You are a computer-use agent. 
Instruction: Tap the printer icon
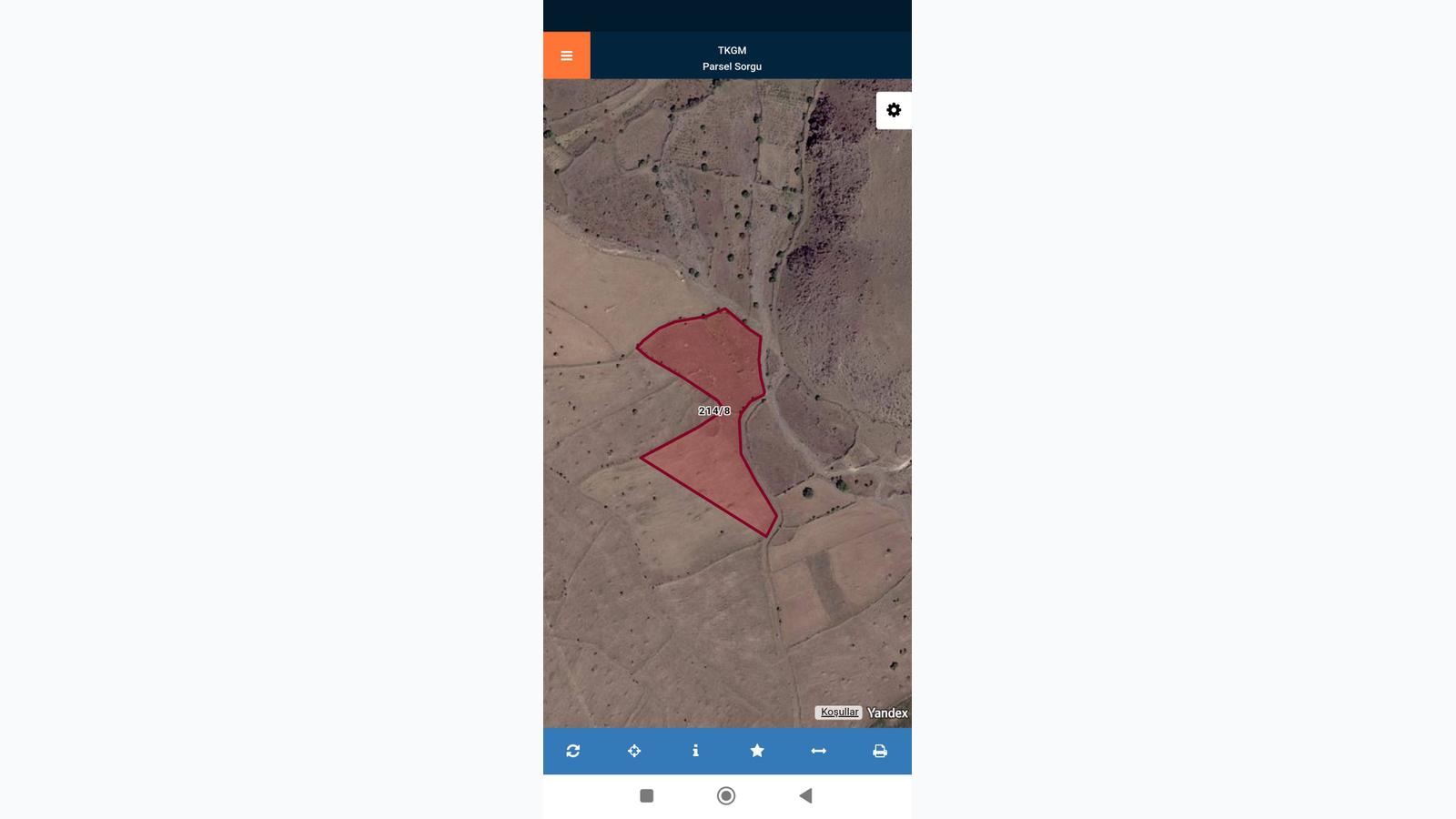[880, 751]
